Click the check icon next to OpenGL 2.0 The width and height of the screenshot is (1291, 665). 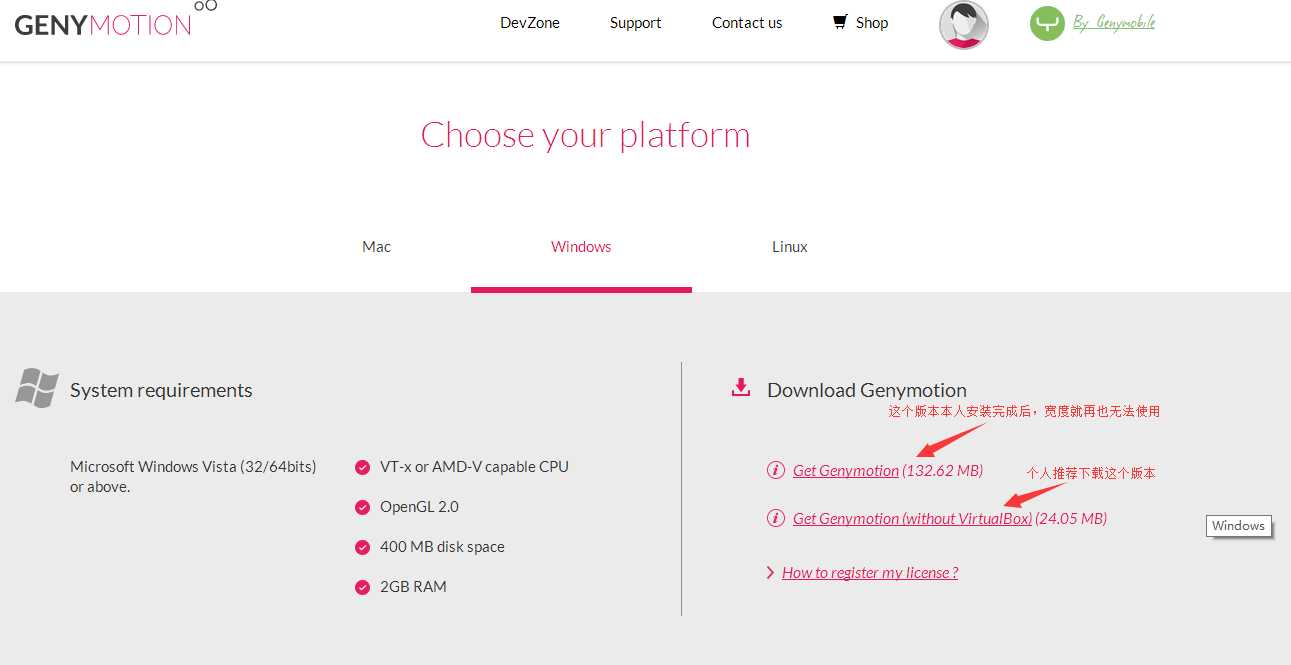pos(362,507)
